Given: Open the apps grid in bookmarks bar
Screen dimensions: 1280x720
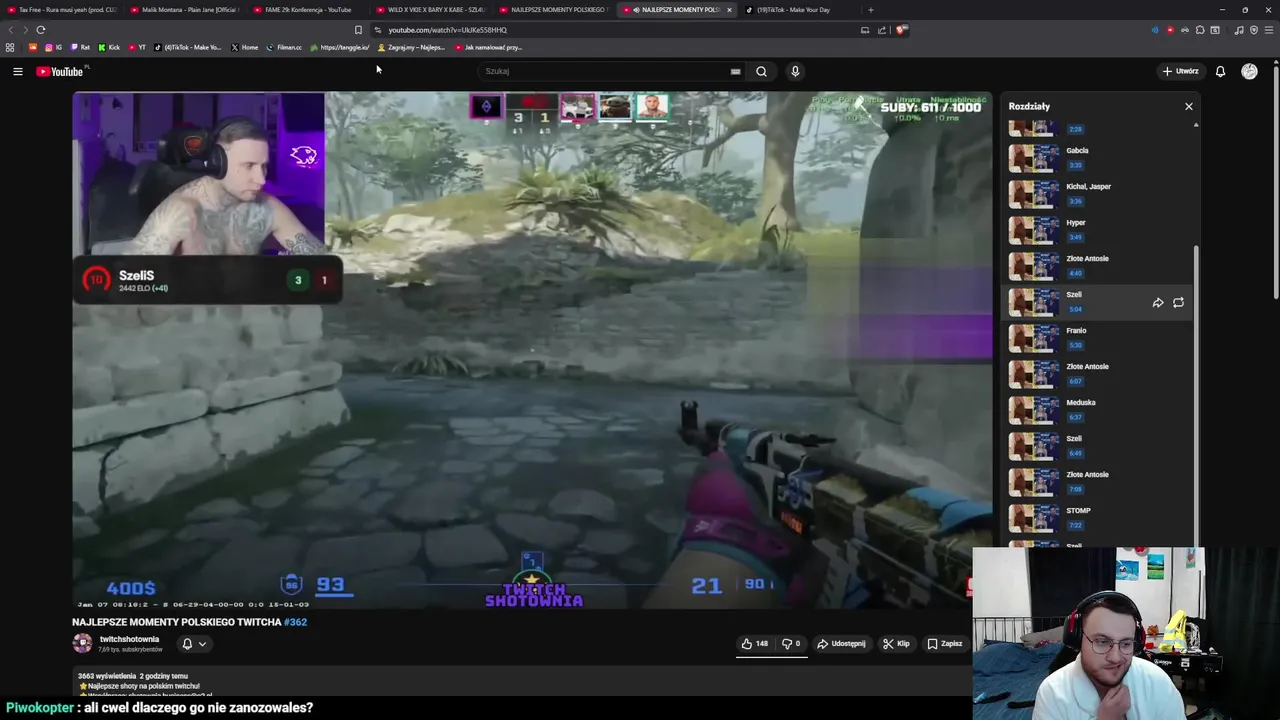Looking at the screenshot, I should pyautogui.click(x=10, y=47).
